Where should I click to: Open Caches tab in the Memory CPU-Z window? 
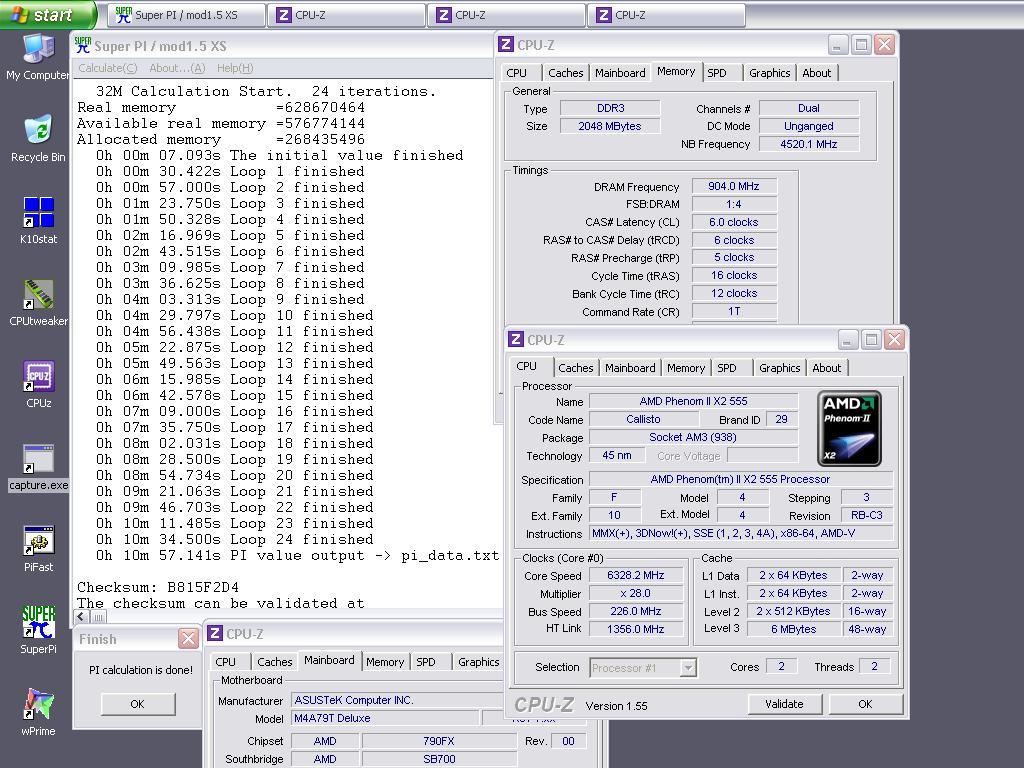[566, 73]
